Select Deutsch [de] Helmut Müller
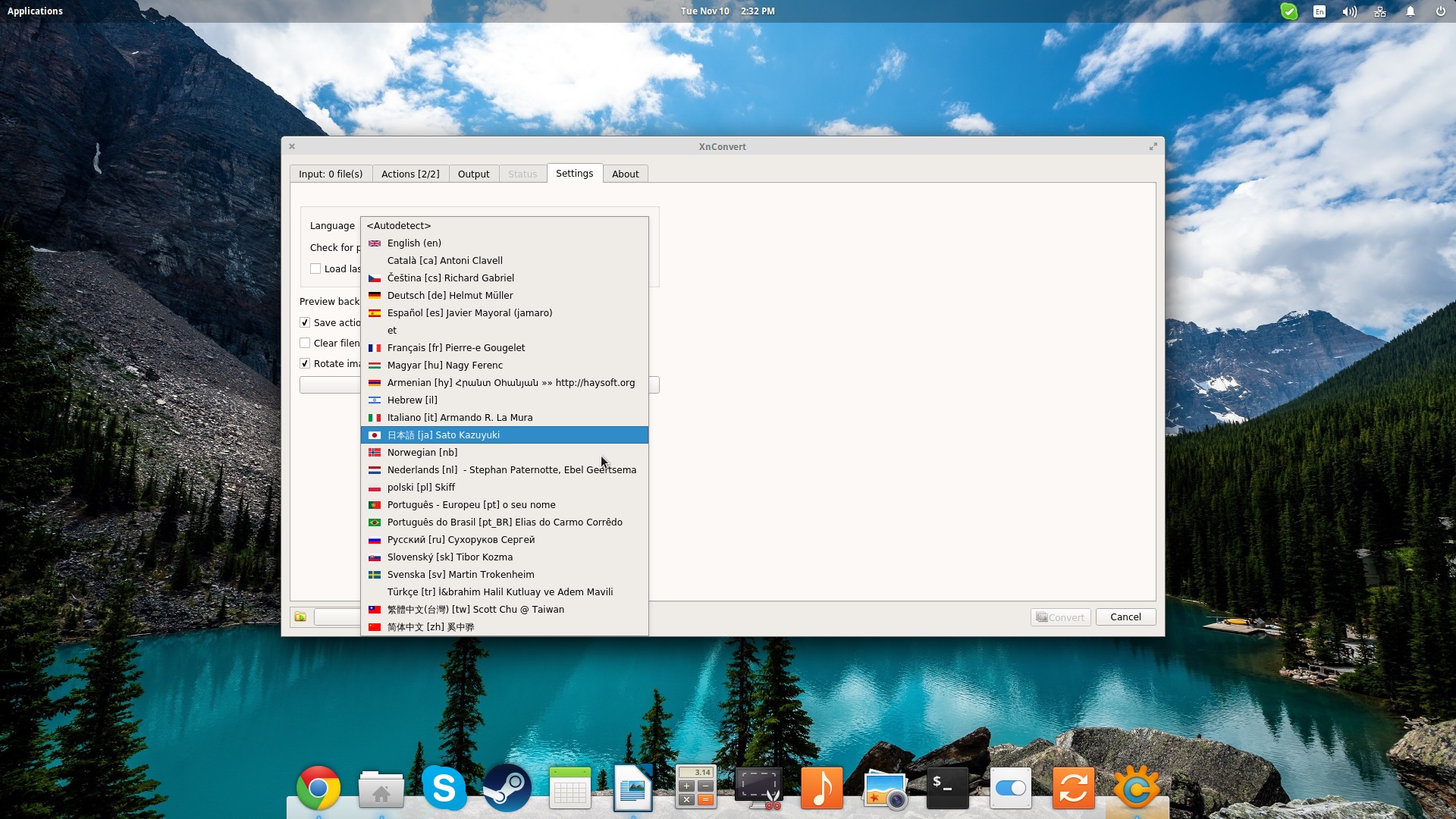1456x819 pixels. coord(504,296)
